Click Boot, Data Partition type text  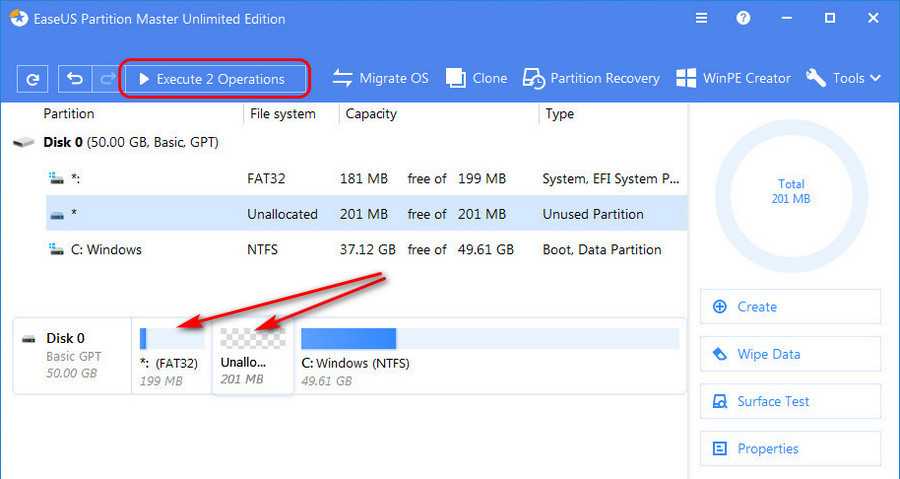[x=602, y=250]
